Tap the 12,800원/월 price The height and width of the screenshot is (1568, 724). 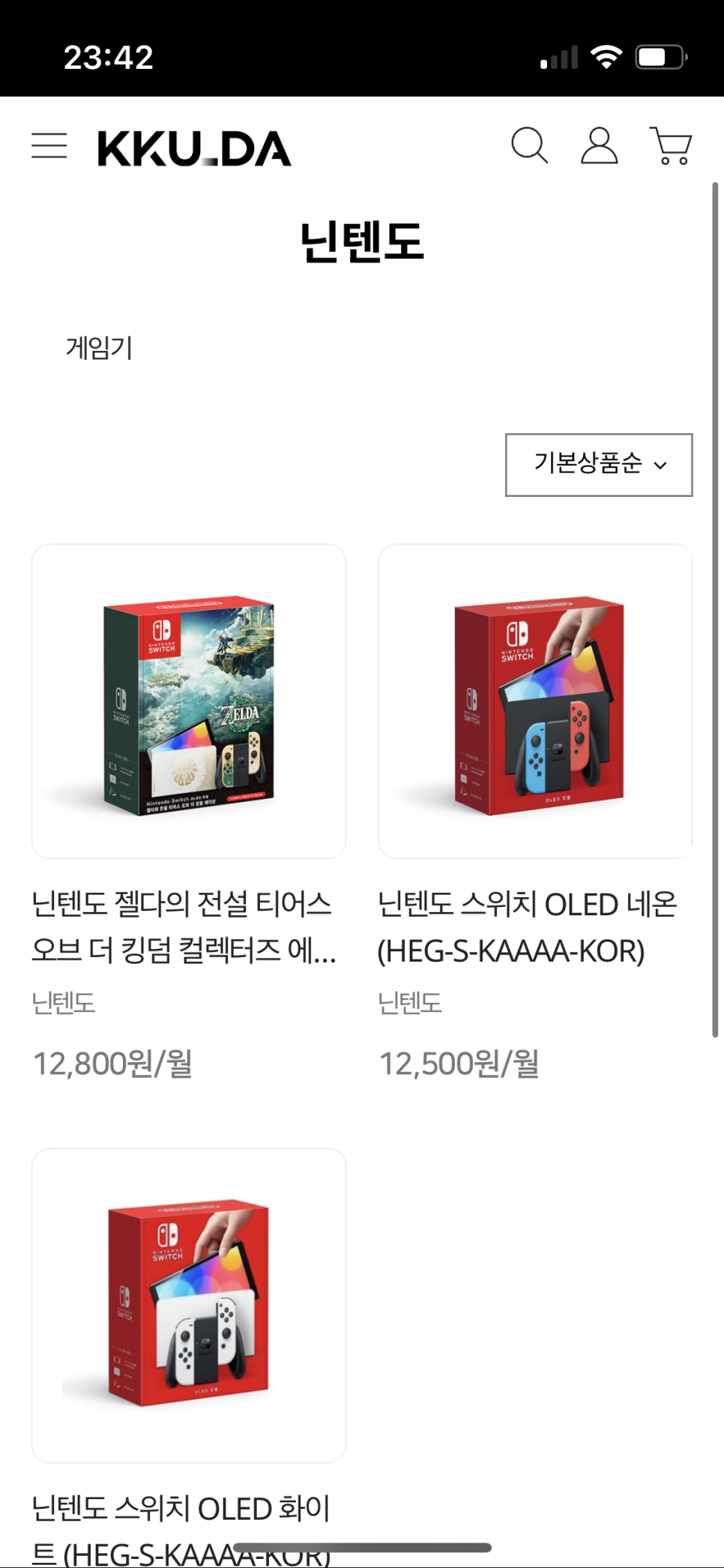point(112,1064)
